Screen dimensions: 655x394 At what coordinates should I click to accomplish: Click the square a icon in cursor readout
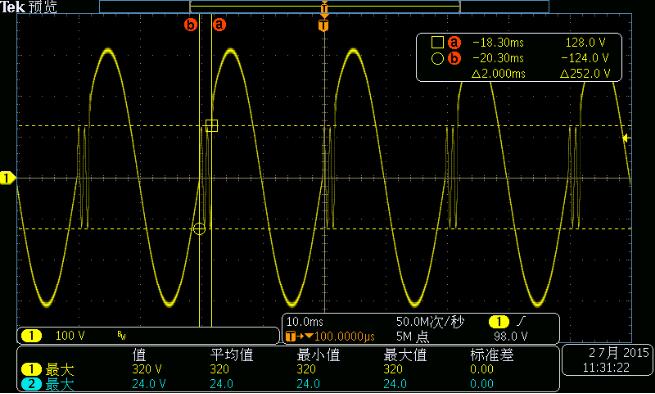(x=437, y=42)
